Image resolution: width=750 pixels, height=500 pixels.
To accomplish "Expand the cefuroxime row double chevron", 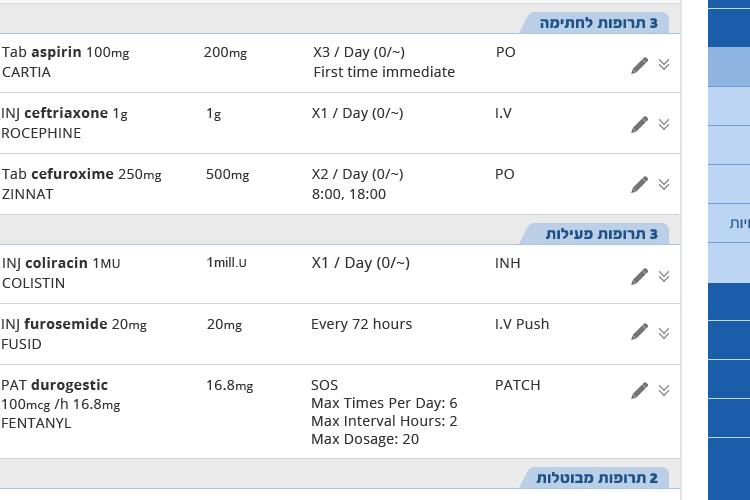I will click(x=664, y=185).
